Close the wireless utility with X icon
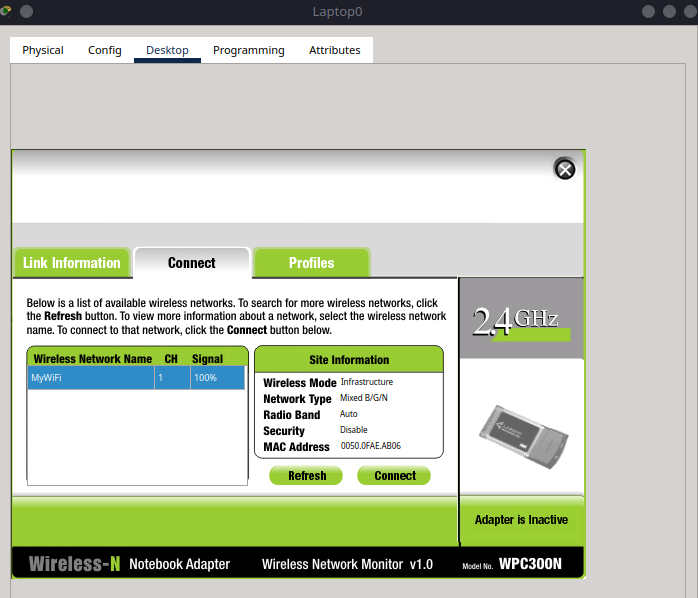698x598 pixels. pyautogui.click(x=565, y=170)
